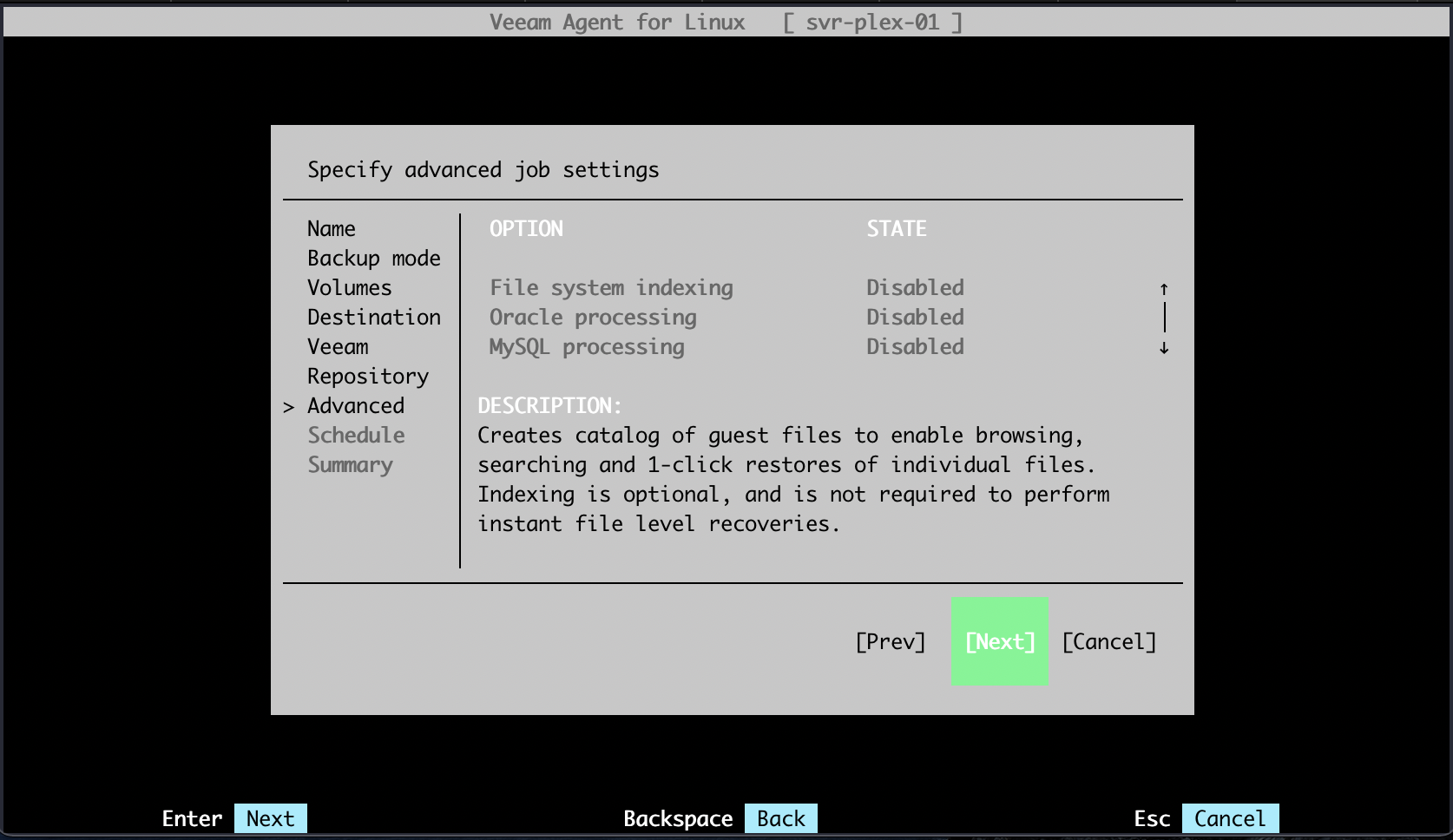Open the Volumes step

coord(350,287)
